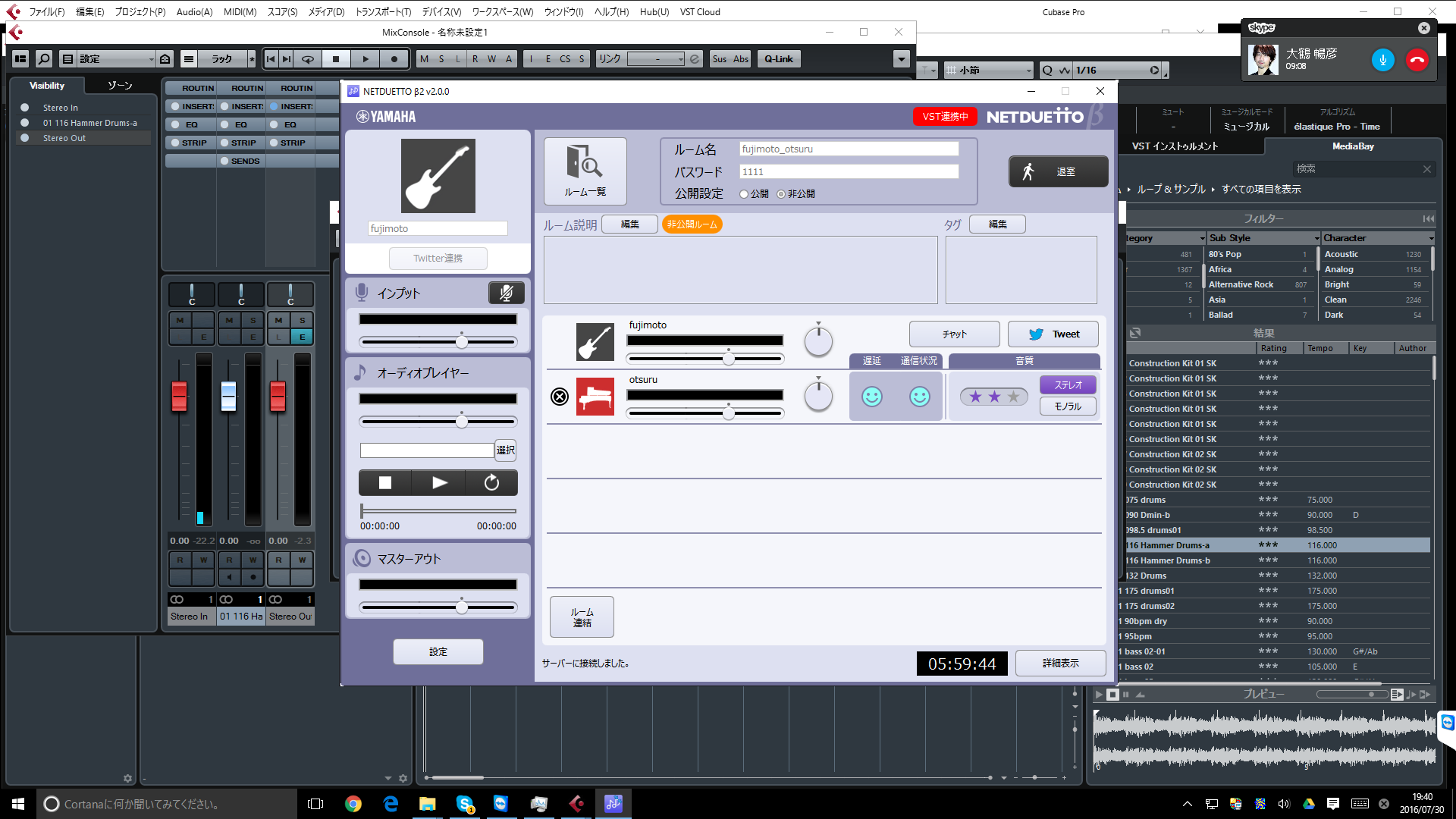Adjust the インプット level slider
The width and height of the screenshot is (1456, 819).
(x=462, y=342)
